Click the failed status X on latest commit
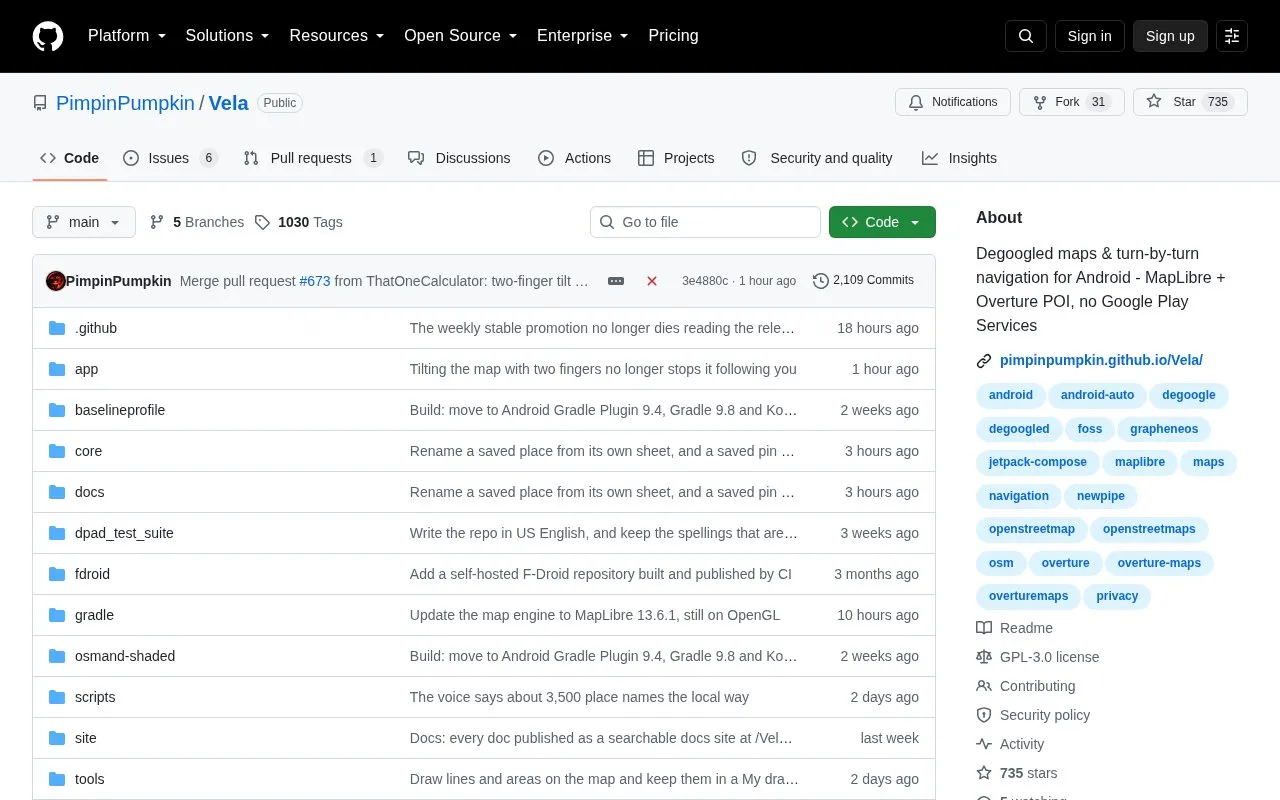 (652, 281)
